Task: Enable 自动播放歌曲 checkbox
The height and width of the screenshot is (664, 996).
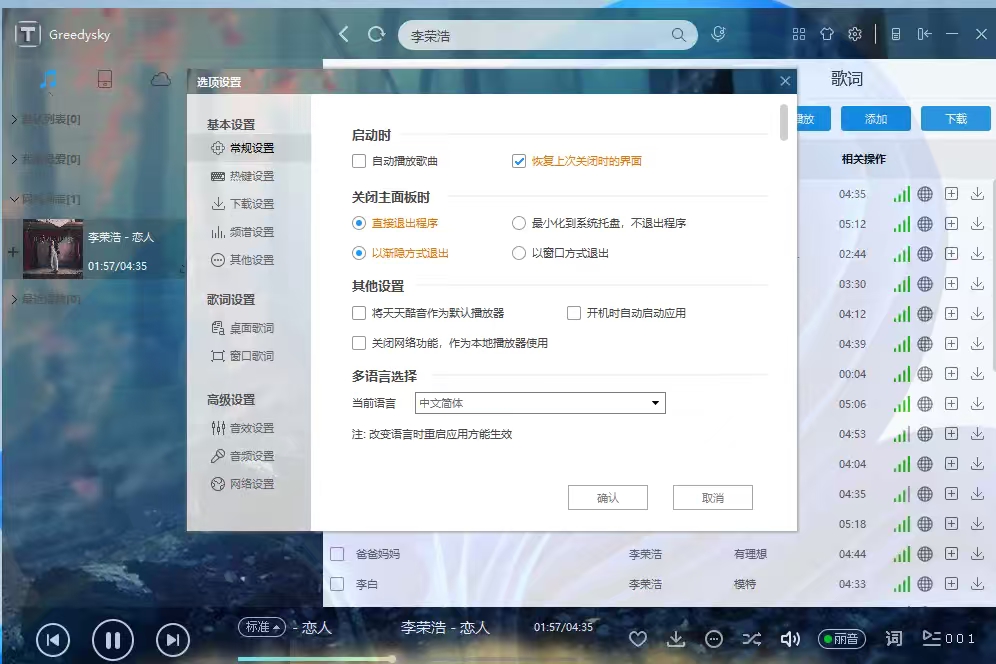Action: point(359,161)
